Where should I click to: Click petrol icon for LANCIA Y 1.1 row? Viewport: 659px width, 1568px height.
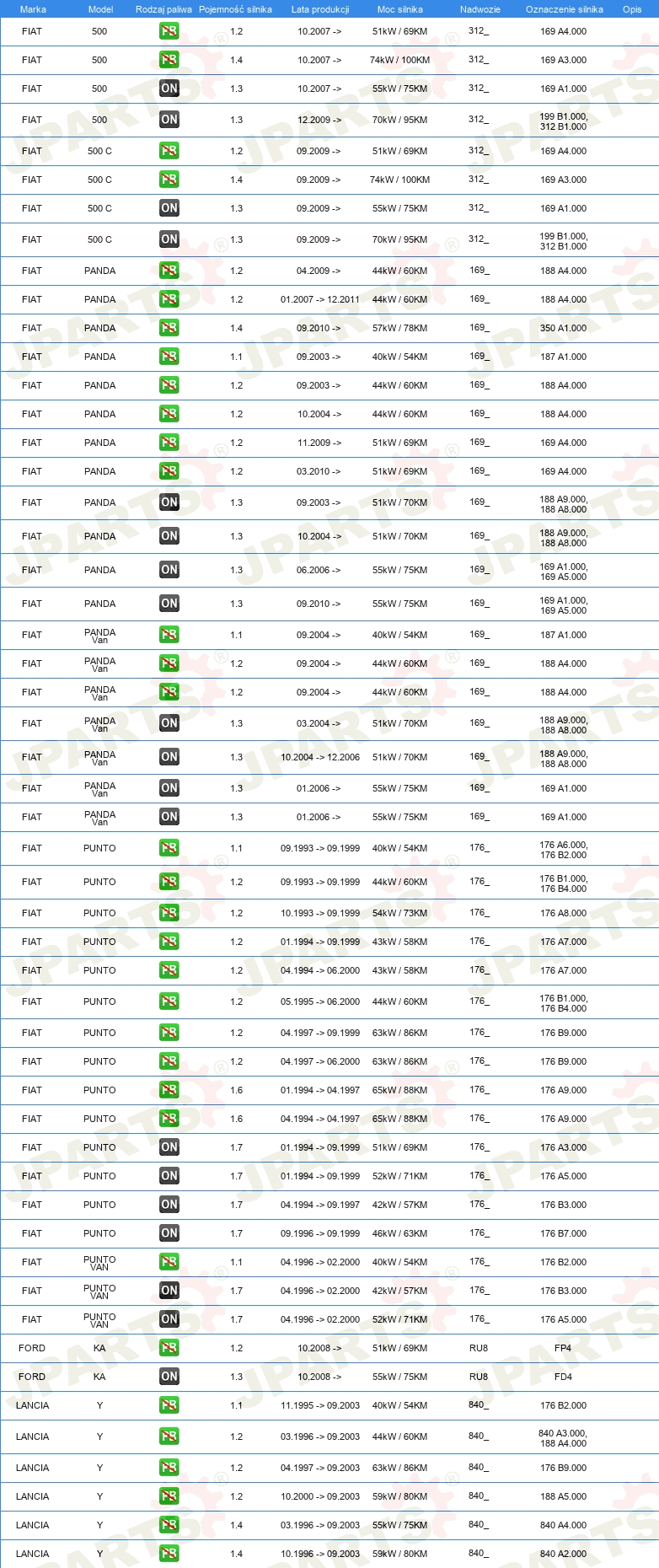click(x=169, y=1405)
